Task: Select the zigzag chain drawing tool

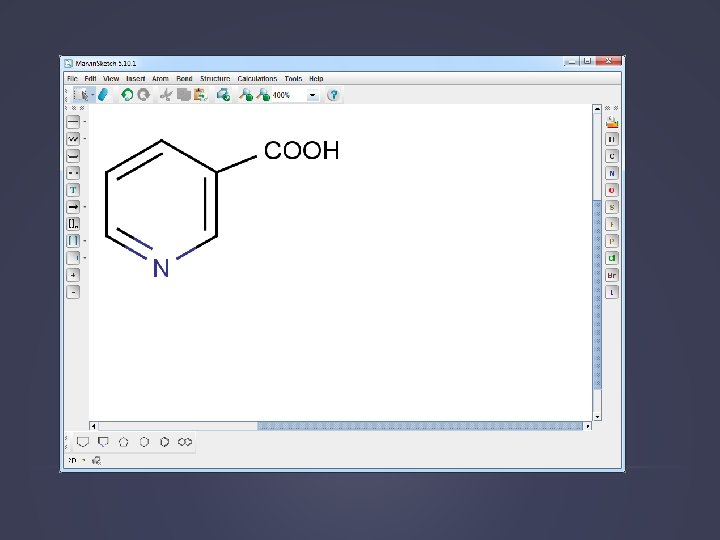Action: [73, 139]
